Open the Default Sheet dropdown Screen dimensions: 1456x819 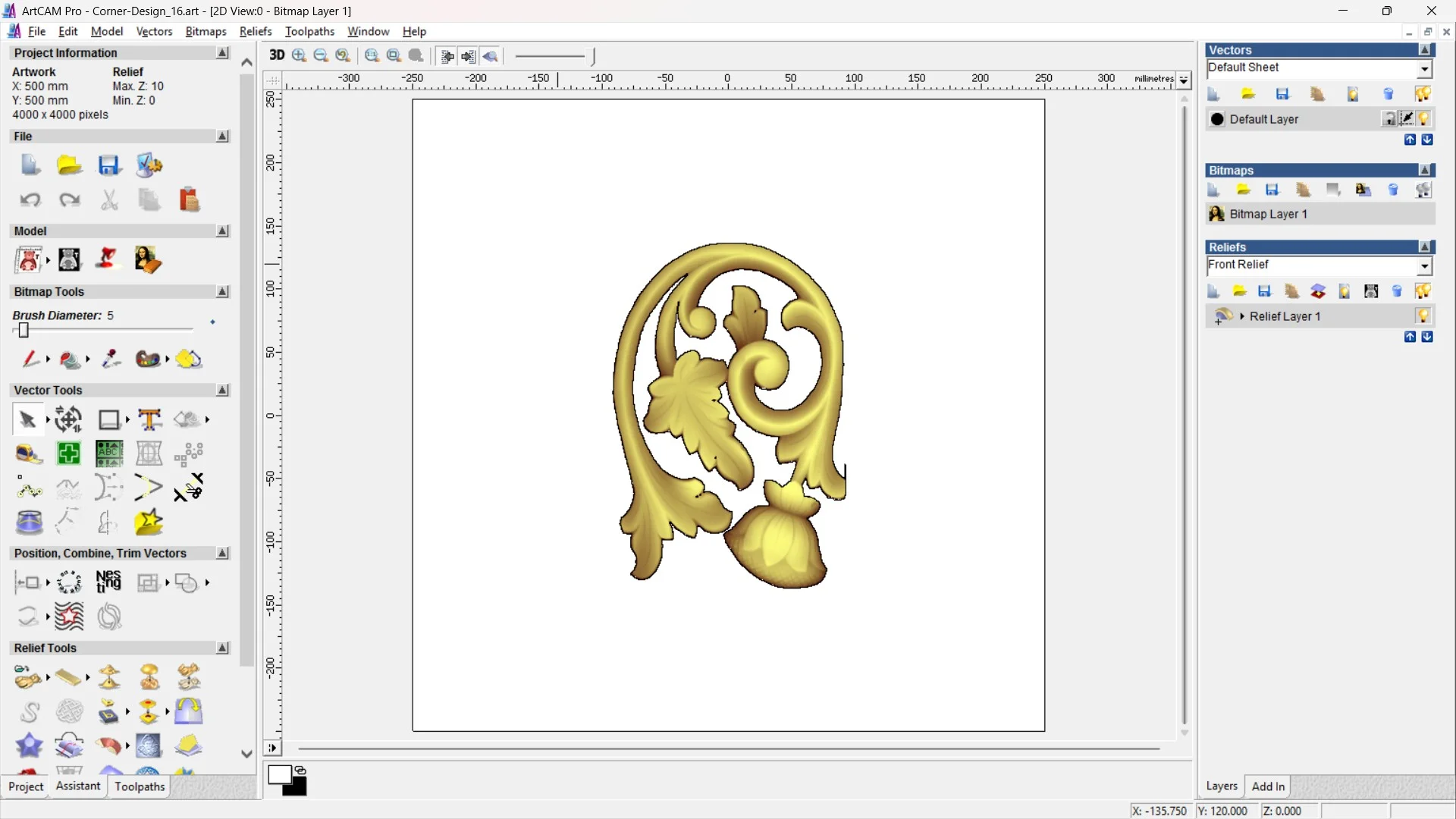1424,69
